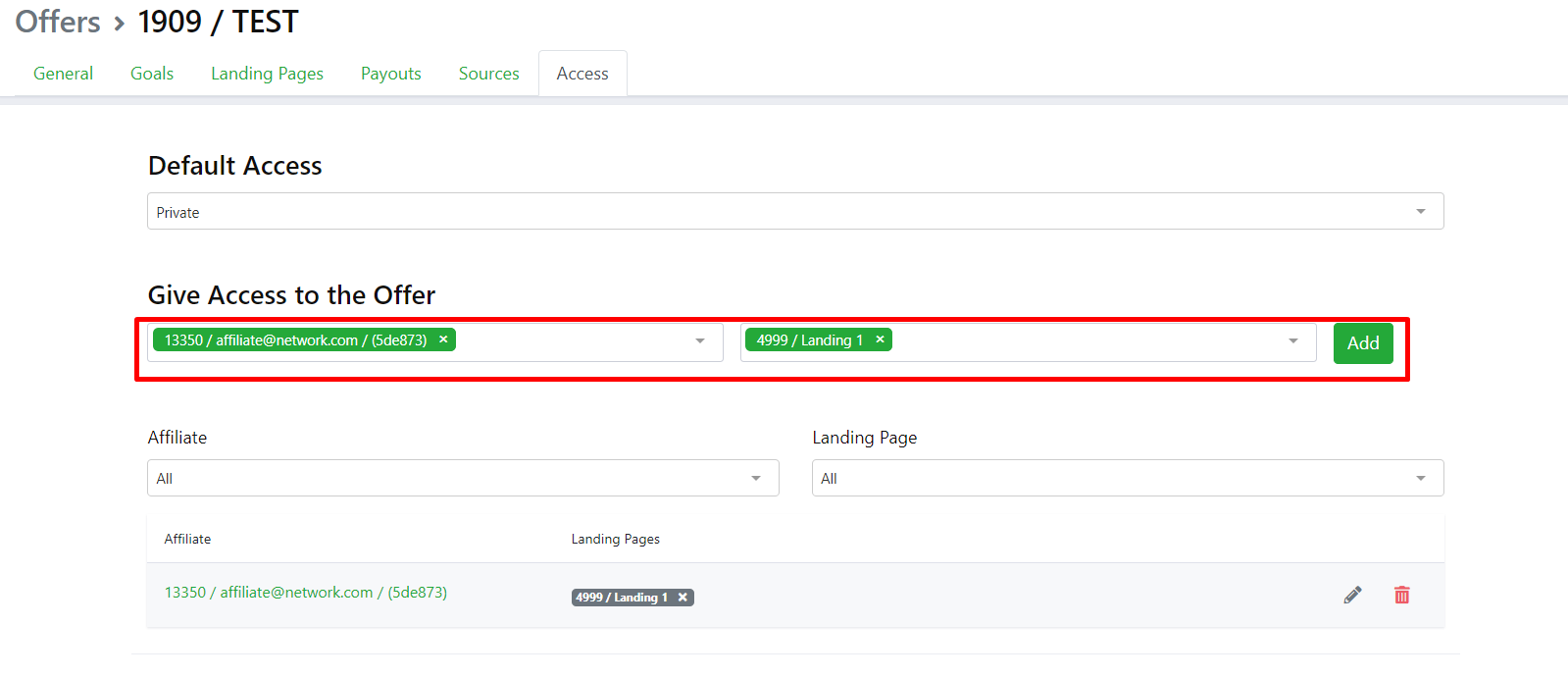Delete affiliate access with red trash icon
This screenshot has height=678, width=1568.
coord(1401,595)
